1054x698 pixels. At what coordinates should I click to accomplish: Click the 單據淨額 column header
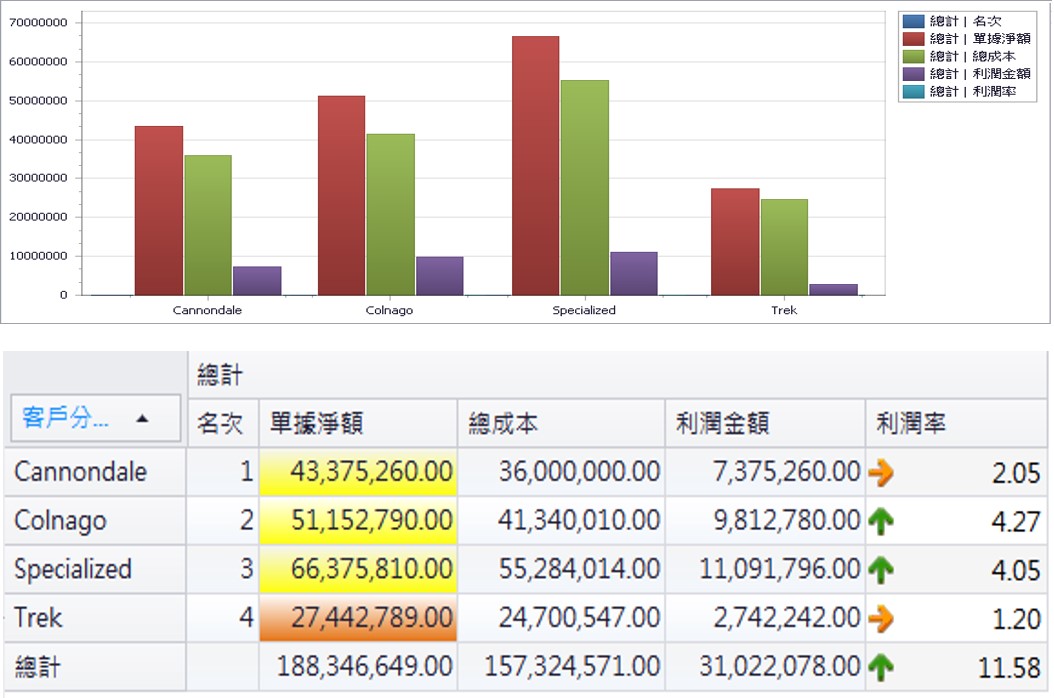[358, 423]
